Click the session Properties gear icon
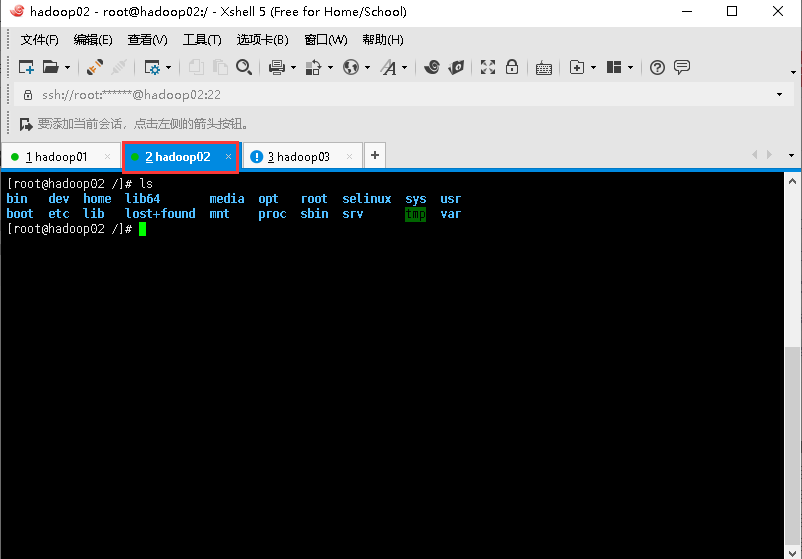This screenshot has height=559, width=802. [x=152, y=67]
